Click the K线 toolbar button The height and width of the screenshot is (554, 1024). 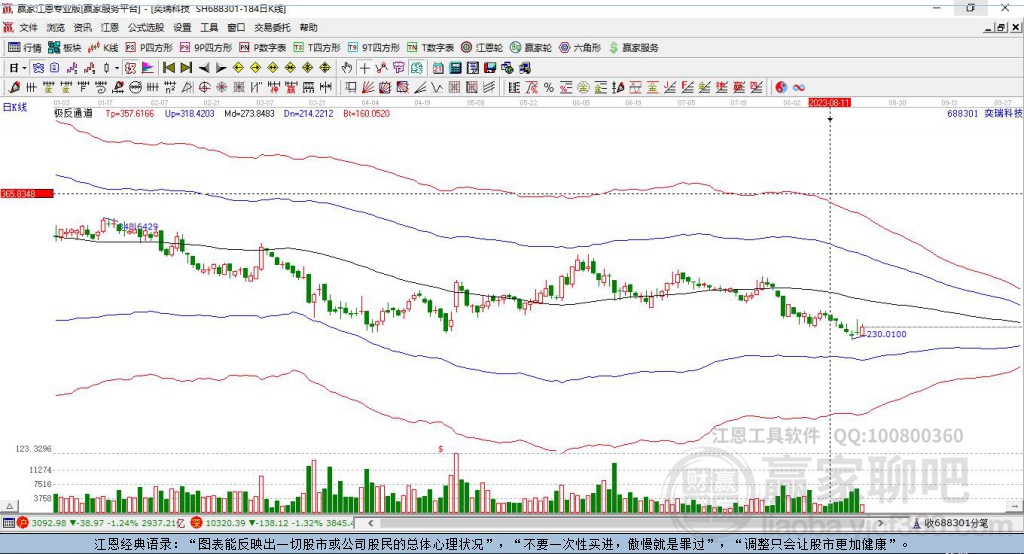tap(103, 48)
